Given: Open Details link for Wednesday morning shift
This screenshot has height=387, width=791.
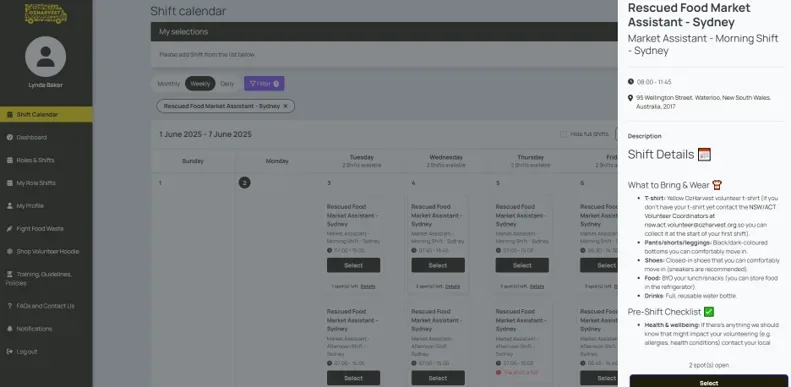Looking at the screenshot, I should (453, 286).
